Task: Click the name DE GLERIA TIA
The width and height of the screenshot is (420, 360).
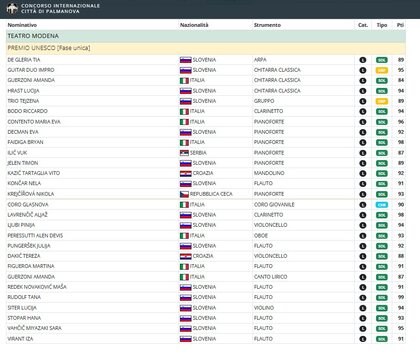Action: (24, 60)
